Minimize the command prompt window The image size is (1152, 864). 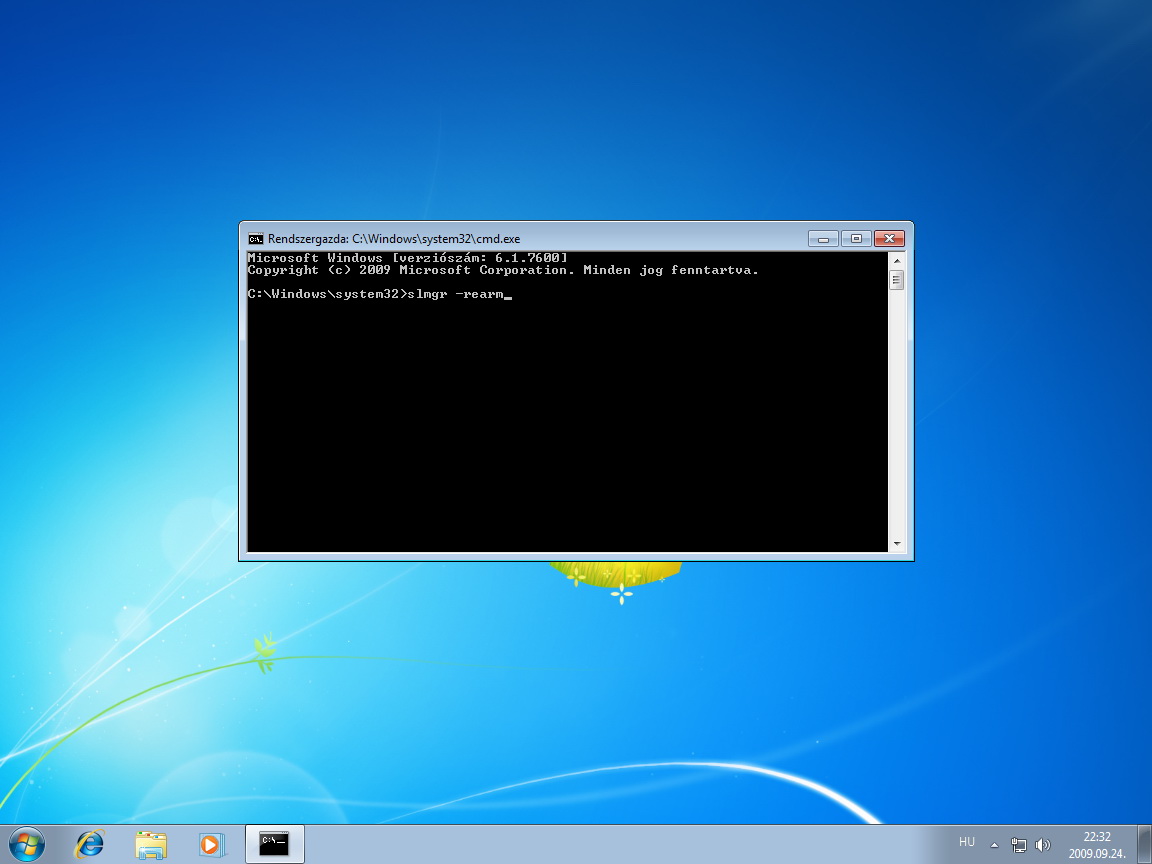(823, 239)
